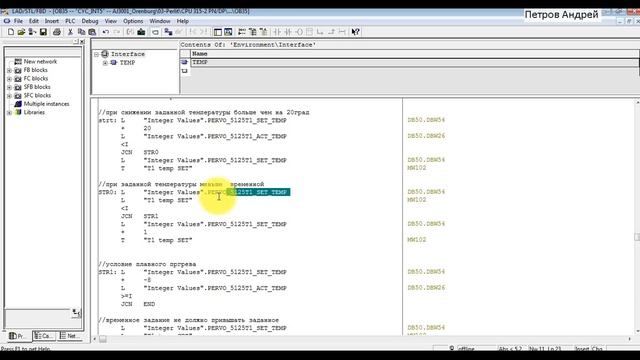
Task: Click the Copy toolbar icon
Action: click(x=81, y=32)
